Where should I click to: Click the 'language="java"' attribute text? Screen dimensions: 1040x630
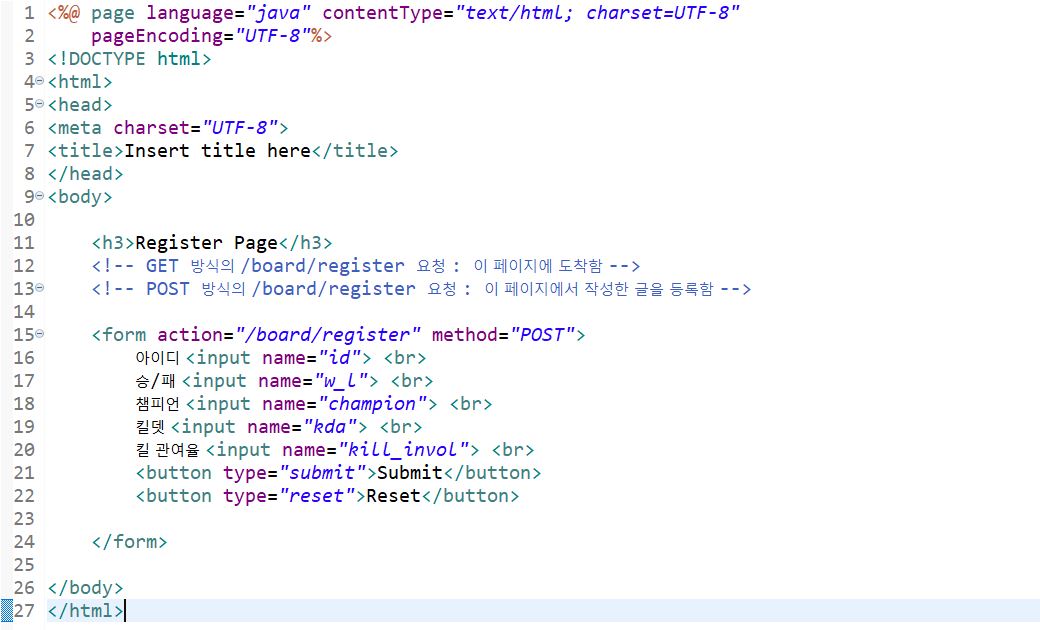pyautogui.click(x=229, y=13)
